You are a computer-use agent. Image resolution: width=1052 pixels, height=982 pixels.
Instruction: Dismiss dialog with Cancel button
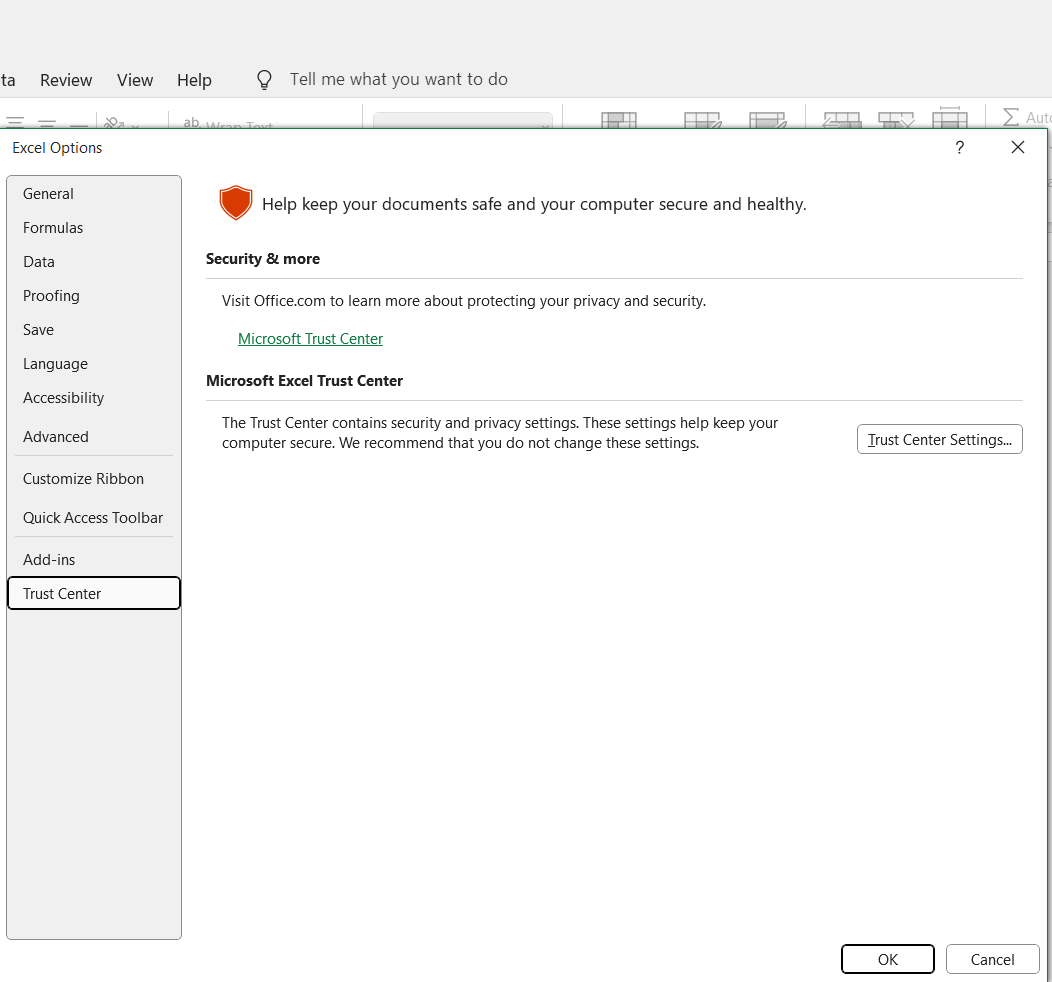pos(992,959)
